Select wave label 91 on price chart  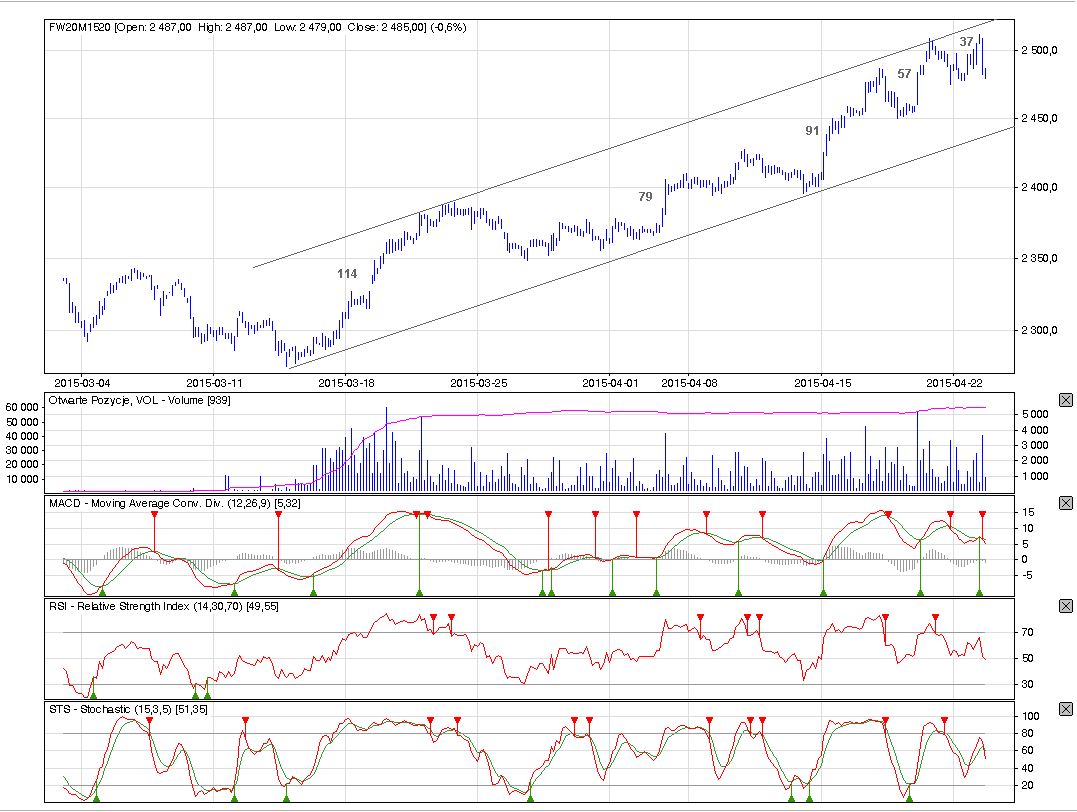coord(812,131)
